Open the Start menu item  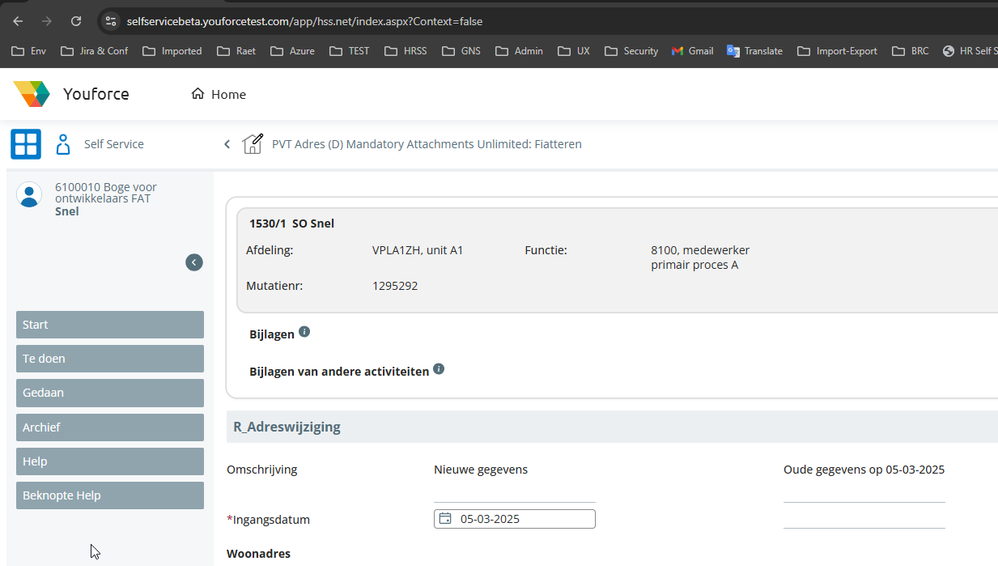tap(110, 325)
